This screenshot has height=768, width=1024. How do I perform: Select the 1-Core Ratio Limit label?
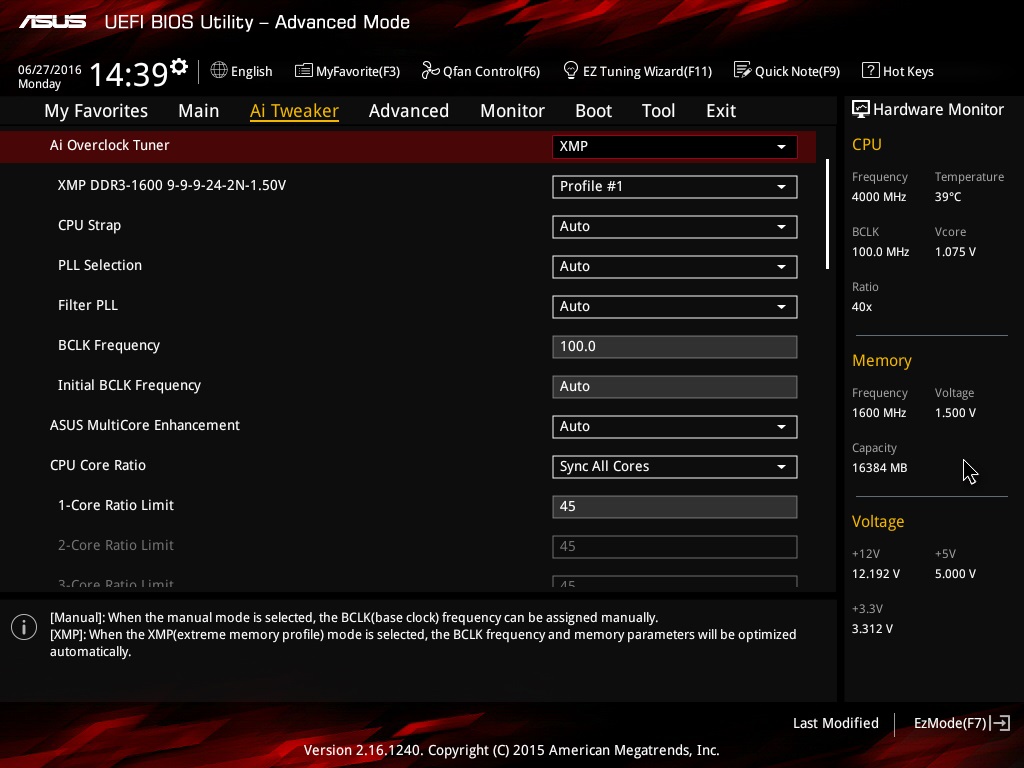click(x=116, y=505)
